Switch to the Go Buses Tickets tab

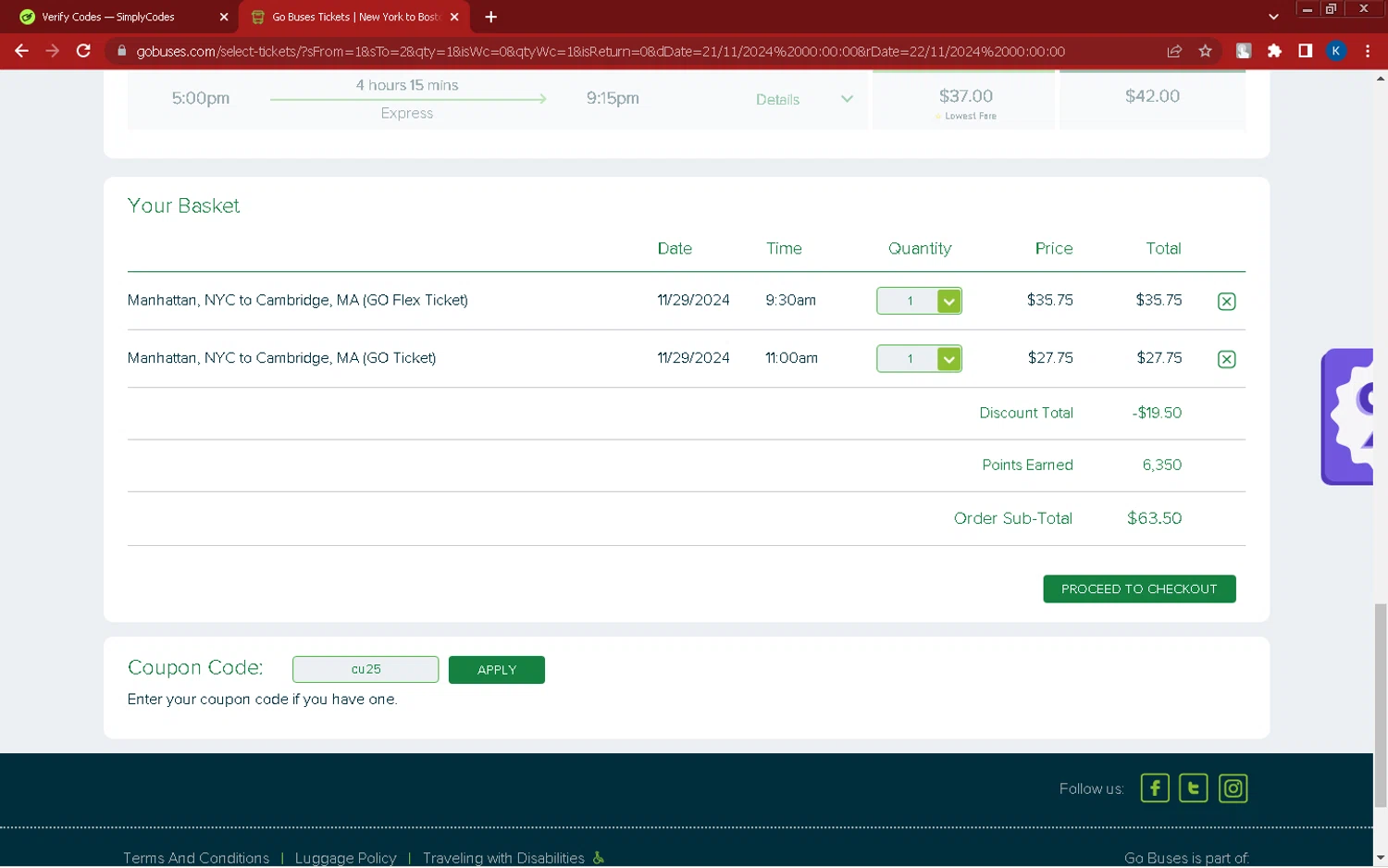(354, 17)
